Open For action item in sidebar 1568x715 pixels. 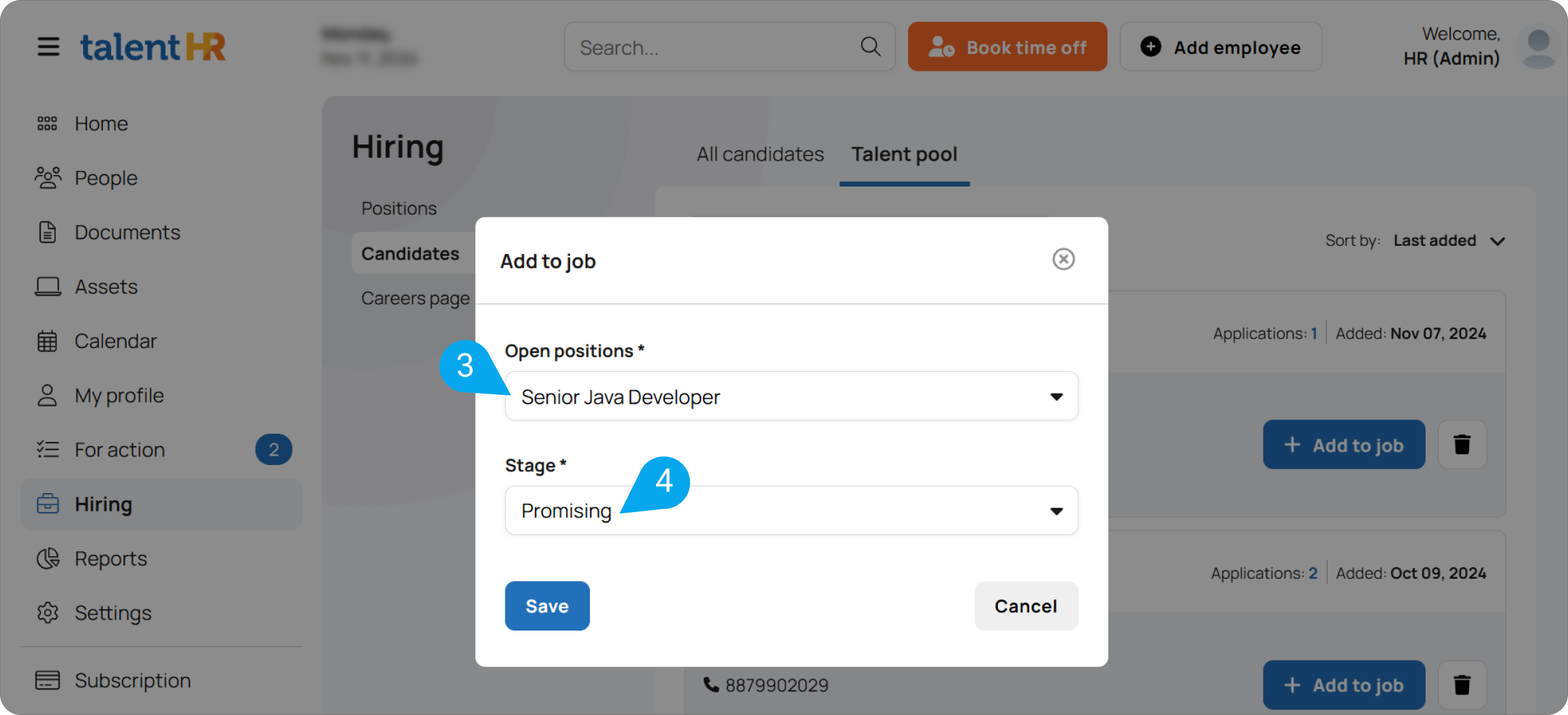click(x=120, y=450)
